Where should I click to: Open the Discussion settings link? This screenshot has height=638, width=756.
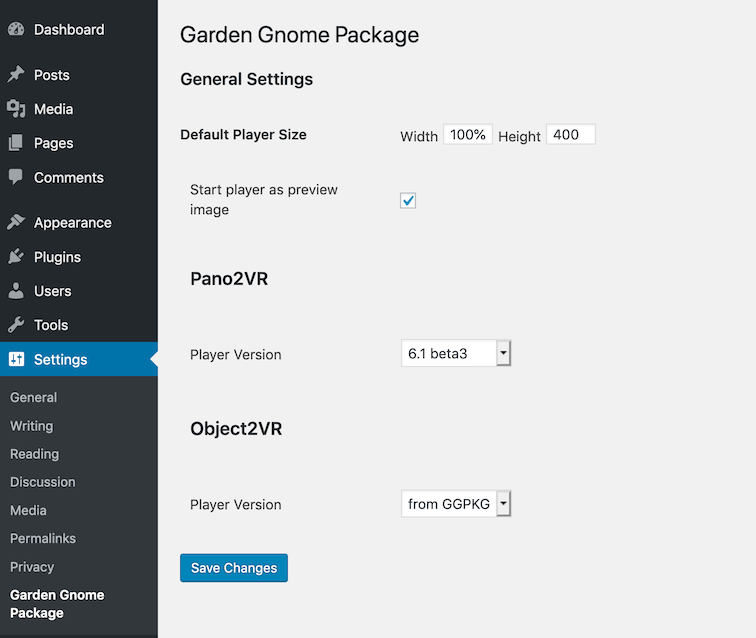42,482
